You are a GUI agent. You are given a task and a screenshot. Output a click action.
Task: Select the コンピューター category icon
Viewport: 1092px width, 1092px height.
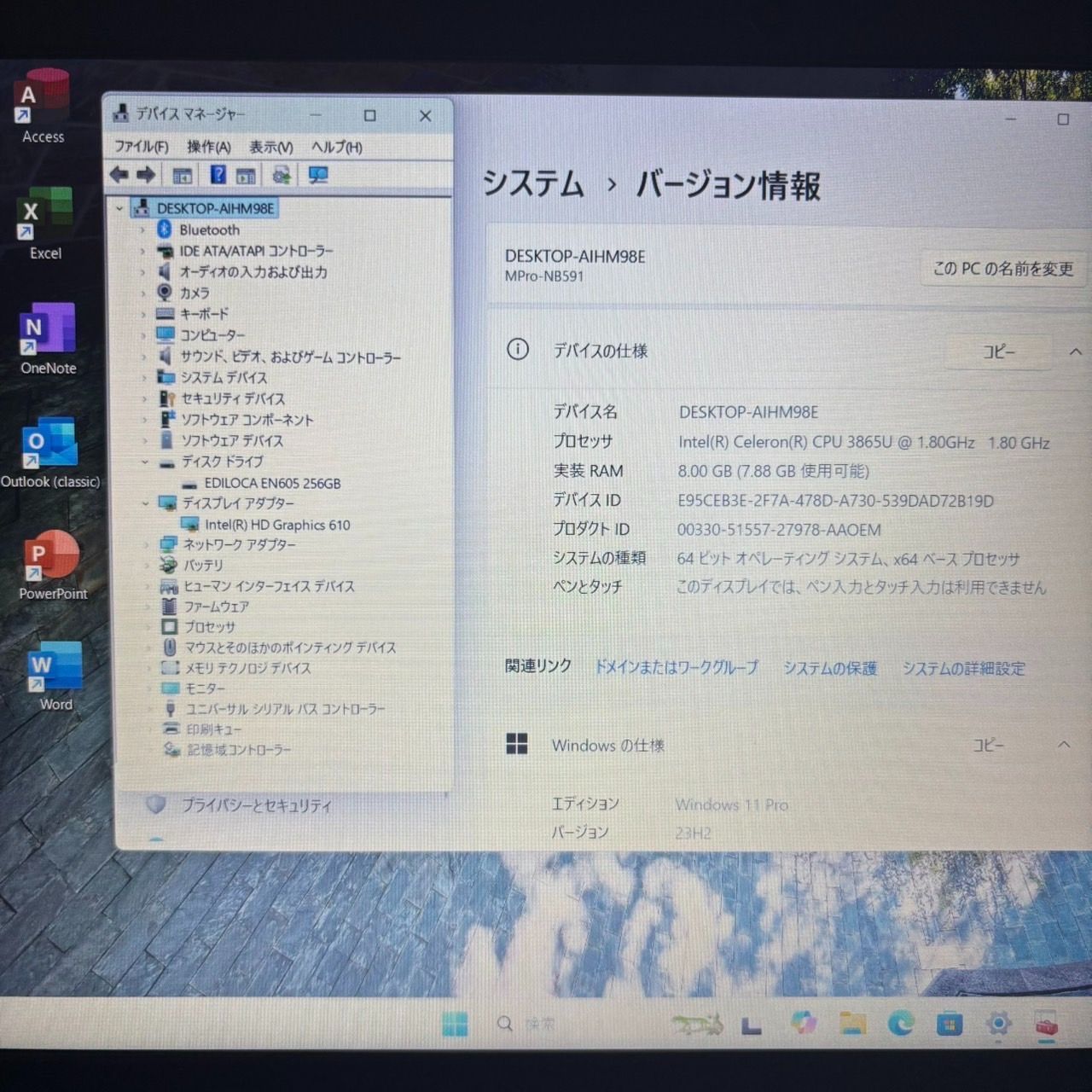click(166, 334)
